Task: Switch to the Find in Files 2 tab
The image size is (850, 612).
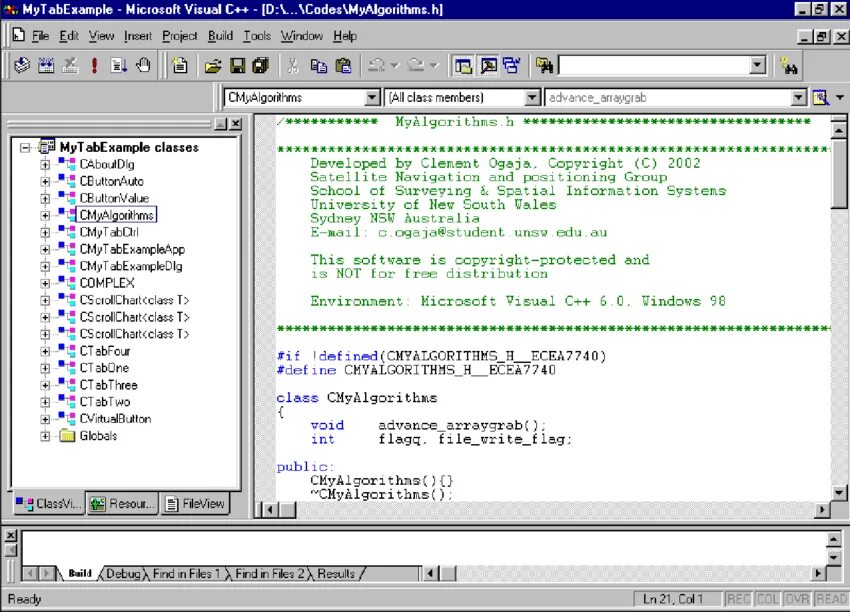Action: tap(269, 574)
